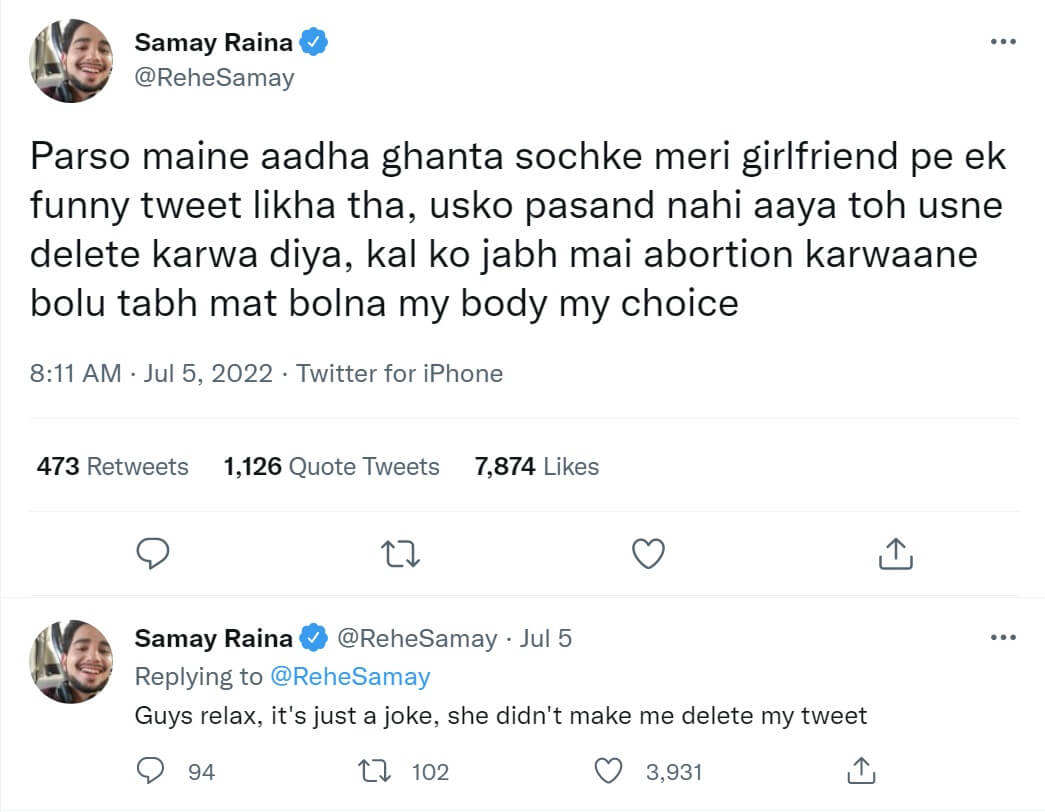Like the "Guys relax" reply tweet
The height and width of the screenshot is (812, 1045).
tap(608, 771)
